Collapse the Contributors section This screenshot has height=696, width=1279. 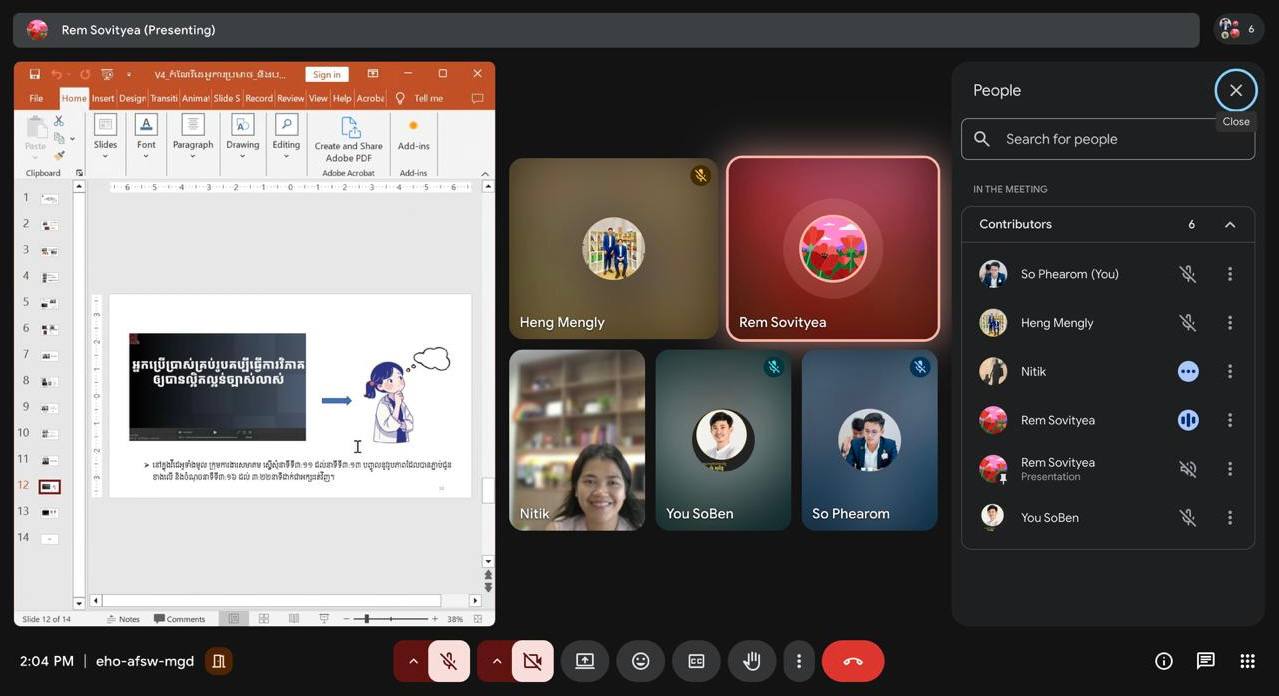[1230, 225]
